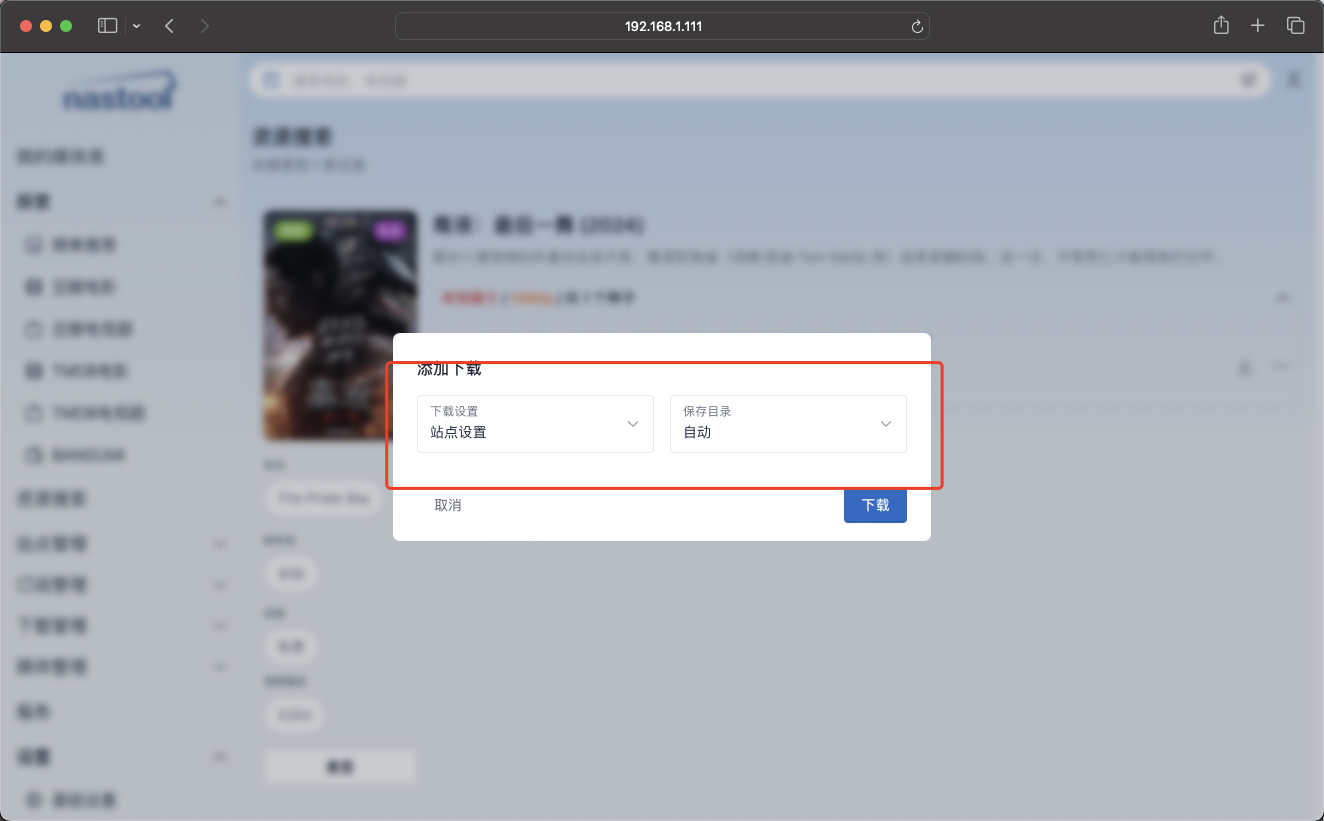Cancel the dialog with 取消
Viewport: 1324px width, 821px height.
pyautogui.click(x=448, y=505)
